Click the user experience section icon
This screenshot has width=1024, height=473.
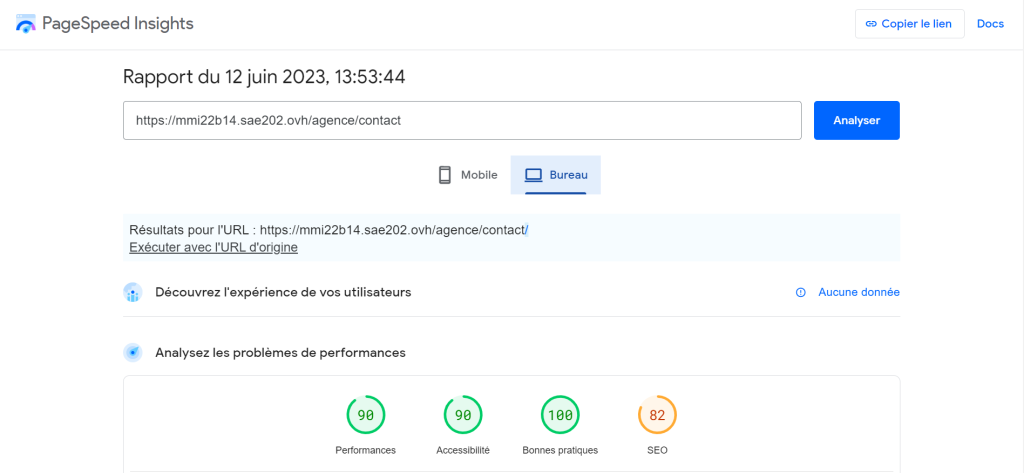(133, 292)
